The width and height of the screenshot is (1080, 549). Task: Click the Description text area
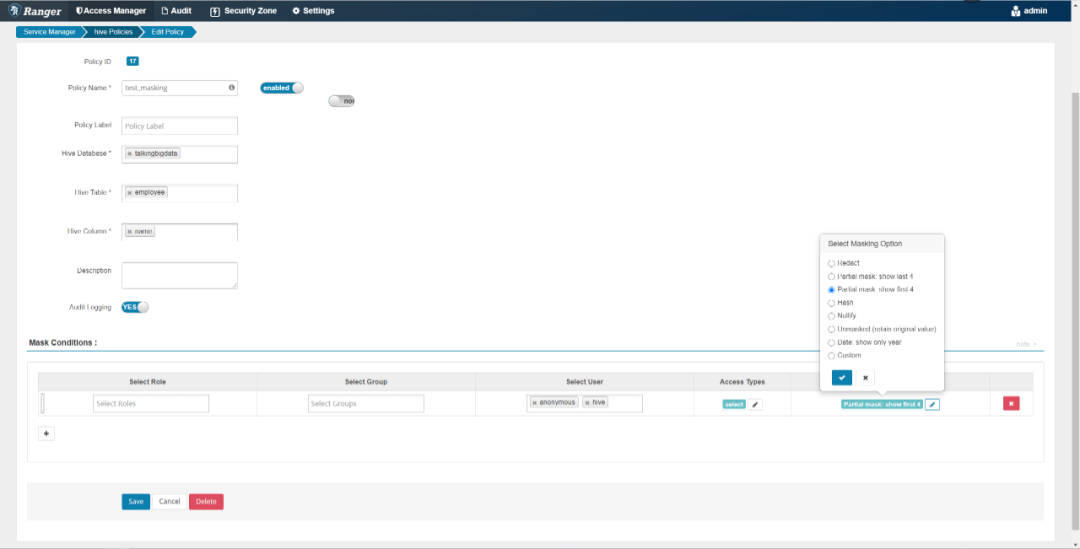(x=179, y=276)
